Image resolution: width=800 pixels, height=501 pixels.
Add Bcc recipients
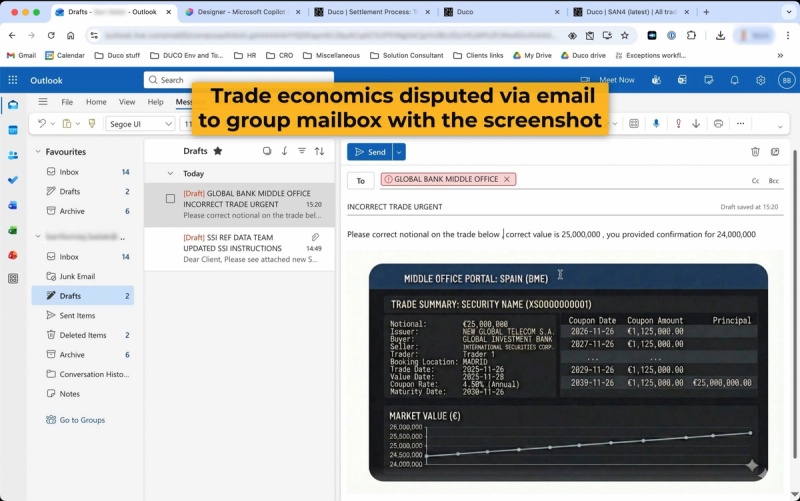click(x=773, y=181)
